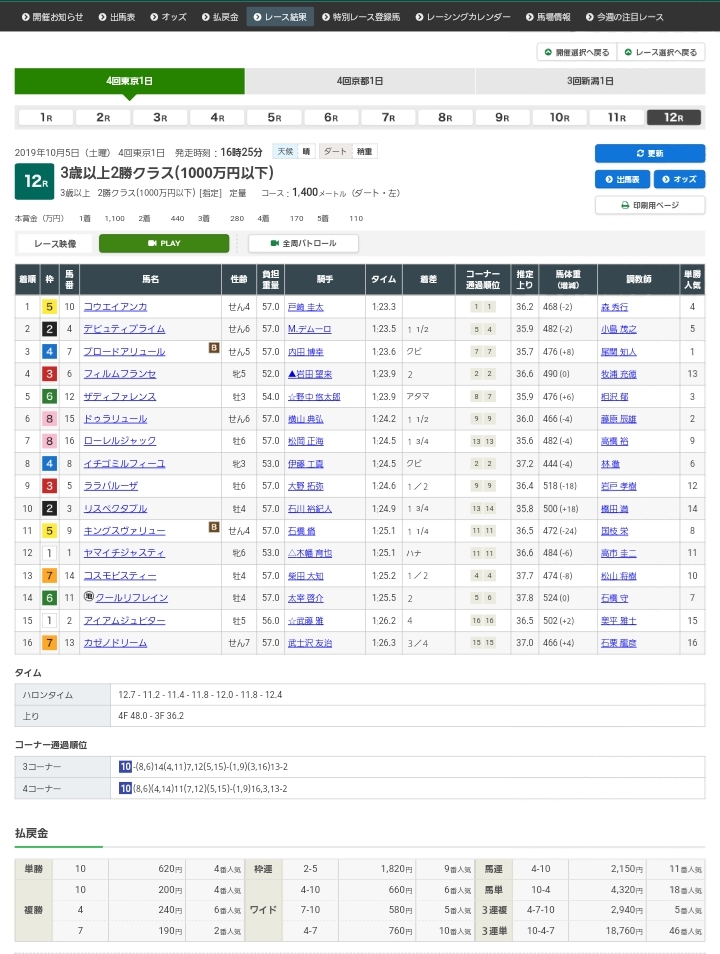
Task: Click the blue 更新 refresh button
Action: pyautogui.click(x=650, y=153)
